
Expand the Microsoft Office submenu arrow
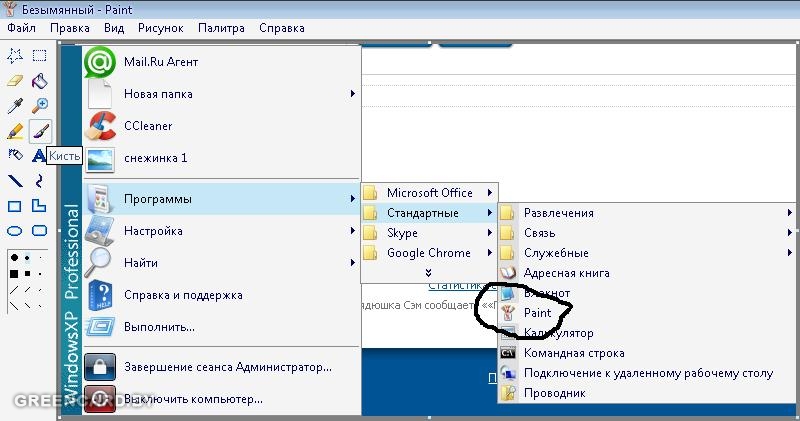pyautogui.click(x=489, y=192)
